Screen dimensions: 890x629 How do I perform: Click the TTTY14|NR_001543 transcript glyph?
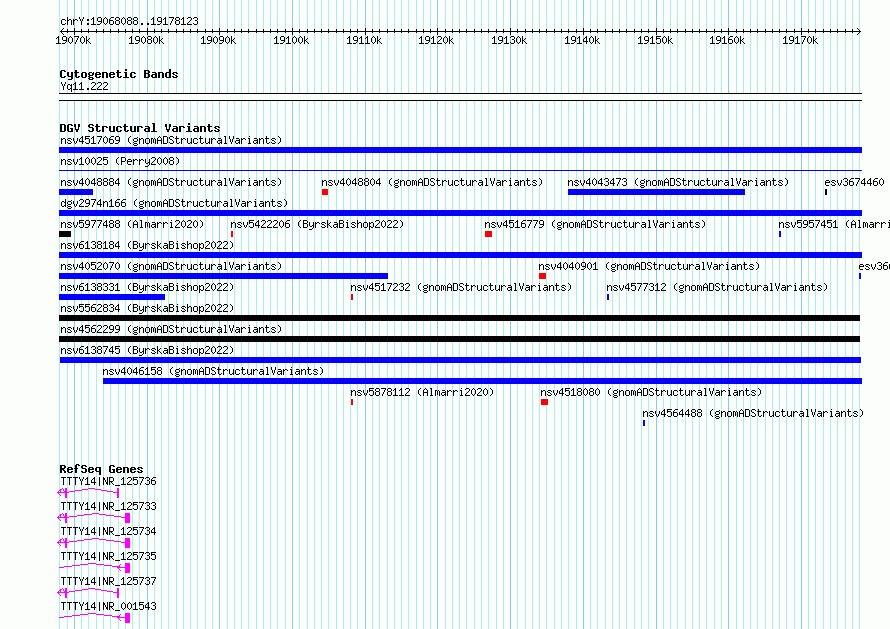(94, 618)
